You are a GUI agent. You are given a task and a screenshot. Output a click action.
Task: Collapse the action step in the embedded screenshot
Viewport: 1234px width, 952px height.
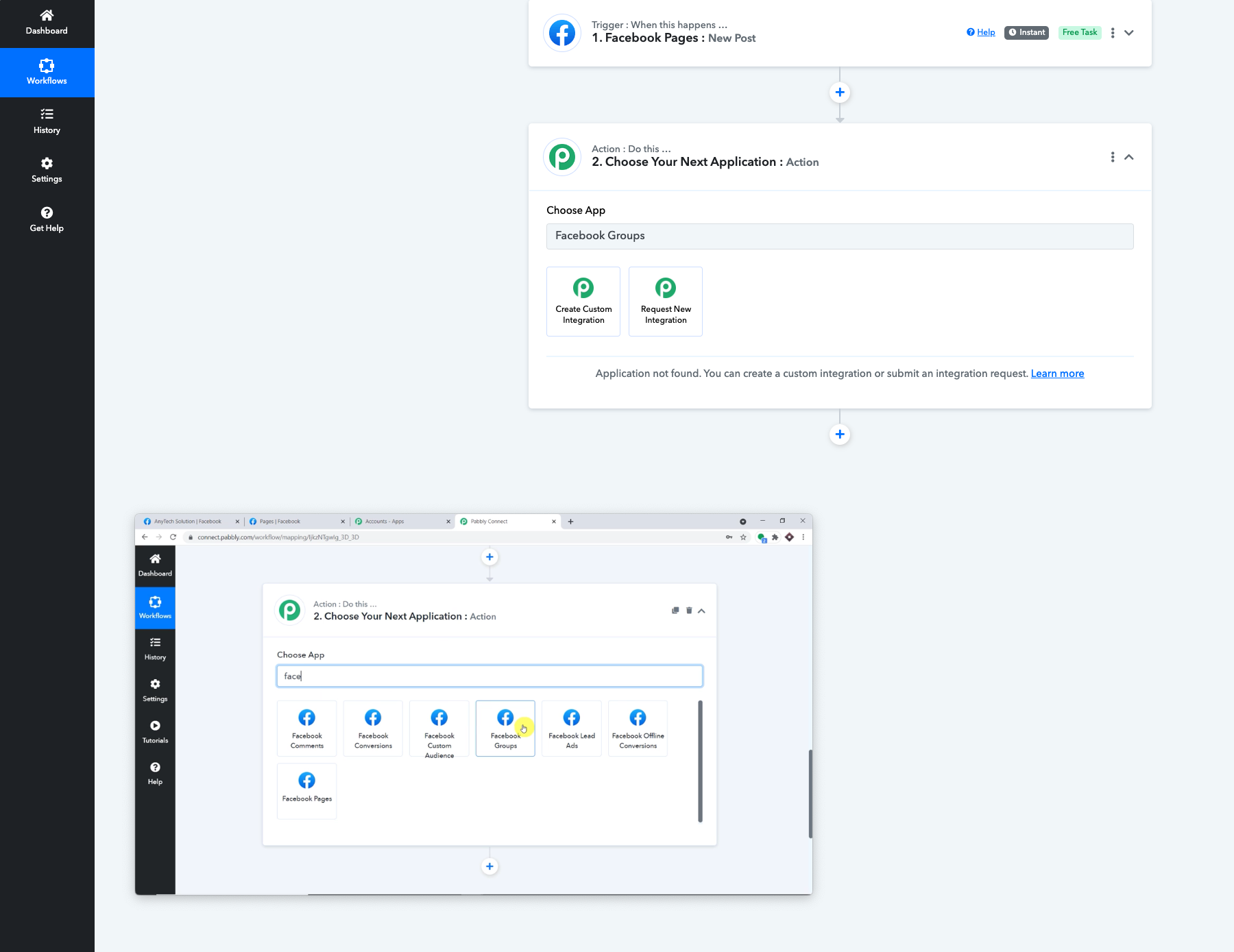tap(701, 611)
